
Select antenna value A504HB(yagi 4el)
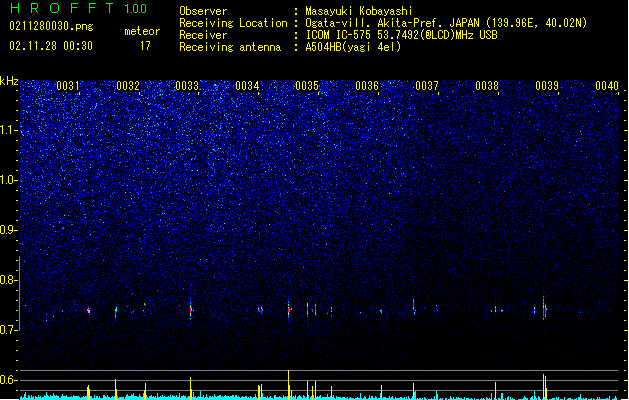click(353, 47)
